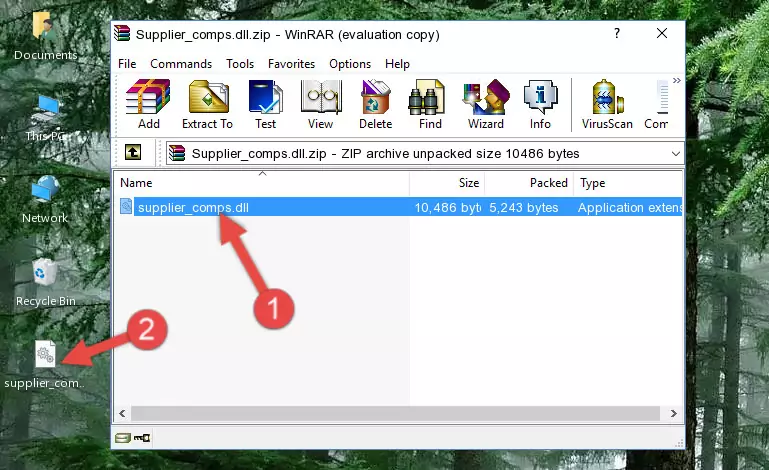Image resolution: width=769 pixels, height=470 pixels.
Task: Sort by Name column header
Action: 262,183
